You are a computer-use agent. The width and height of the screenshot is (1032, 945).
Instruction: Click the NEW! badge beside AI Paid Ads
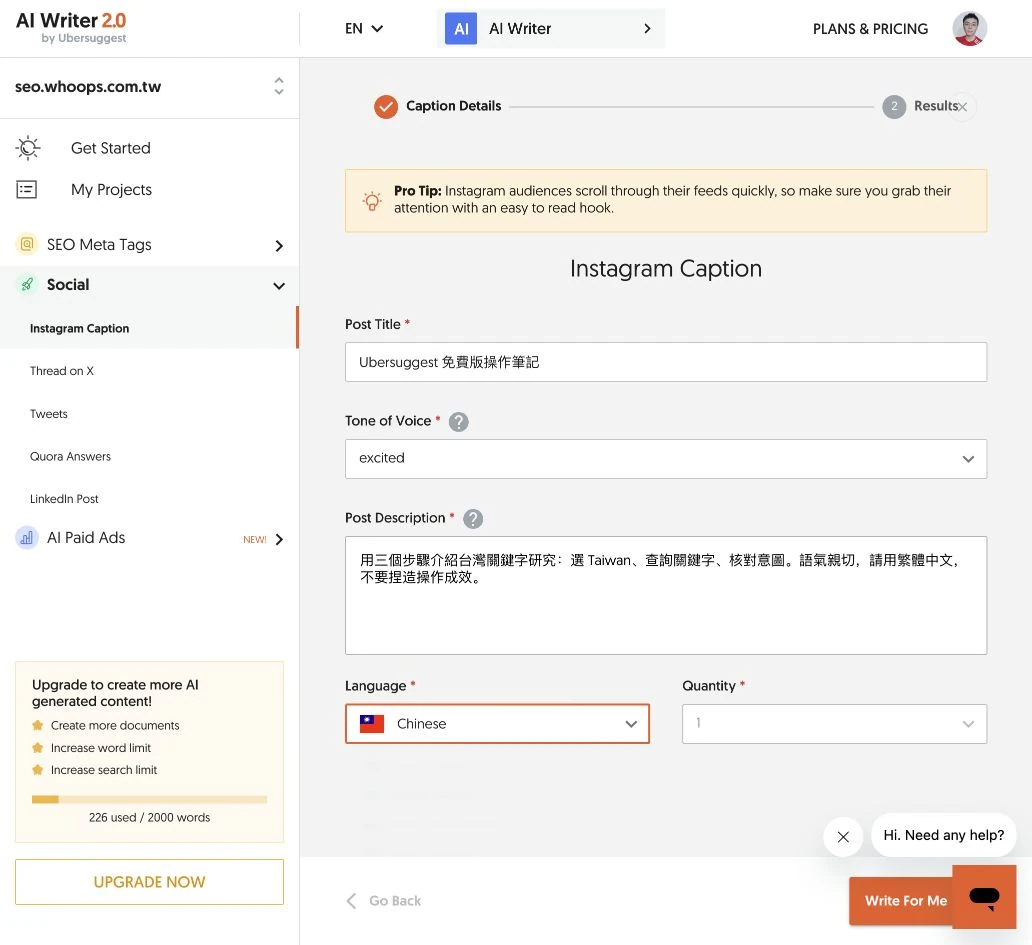(x=255, y=540)
